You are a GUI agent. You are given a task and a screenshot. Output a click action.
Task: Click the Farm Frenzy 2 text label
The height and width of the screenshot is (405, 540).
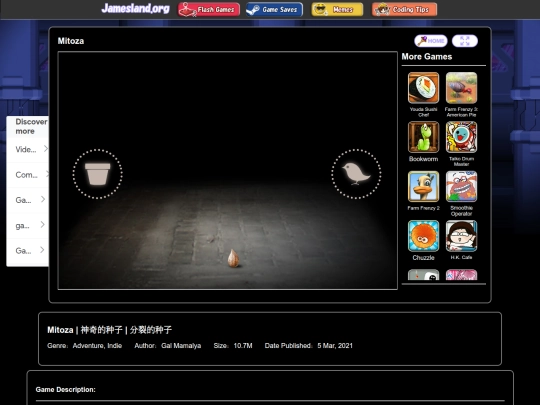(423, 208)
